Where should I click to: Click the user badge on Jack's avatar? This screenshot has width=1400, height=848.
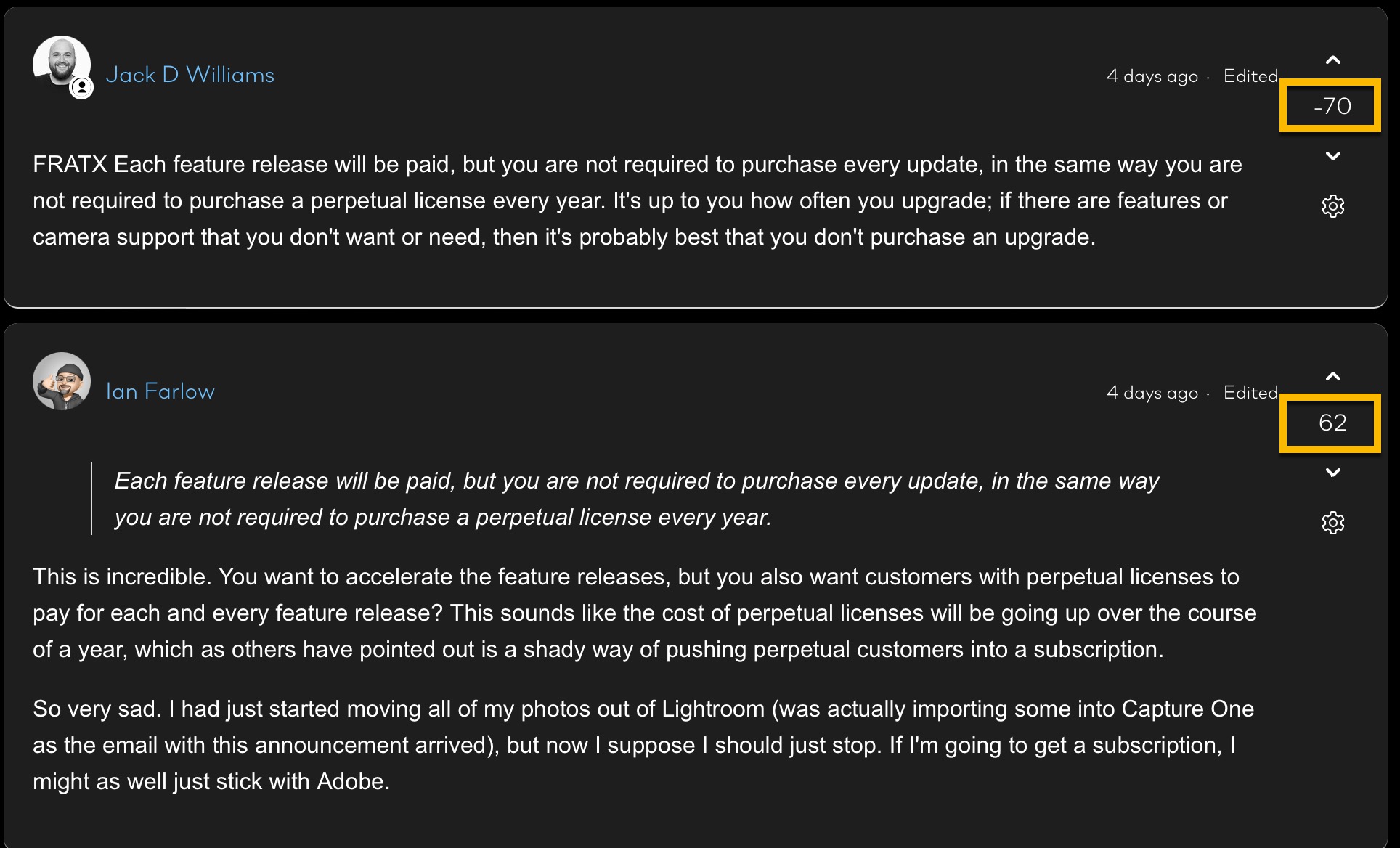click(82, 88)
